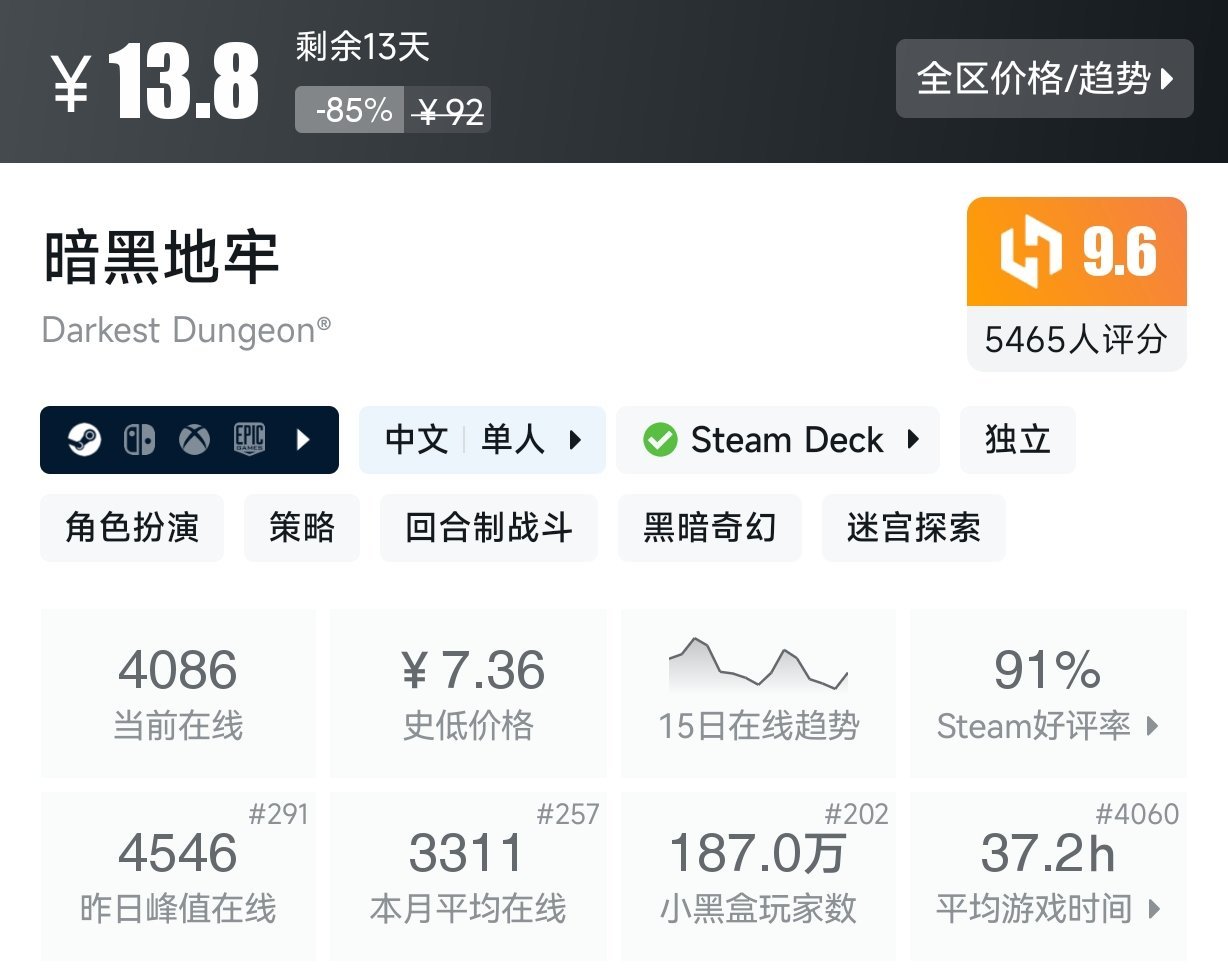This screenshot has height=968, width=1228.
Task: Select the 策略 tag
Action: (x=302, y=528)
